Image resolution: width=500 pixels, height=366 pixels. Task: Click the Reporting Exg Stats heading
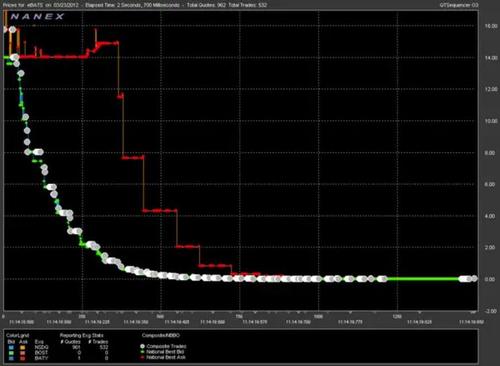(x=82, y=336)
